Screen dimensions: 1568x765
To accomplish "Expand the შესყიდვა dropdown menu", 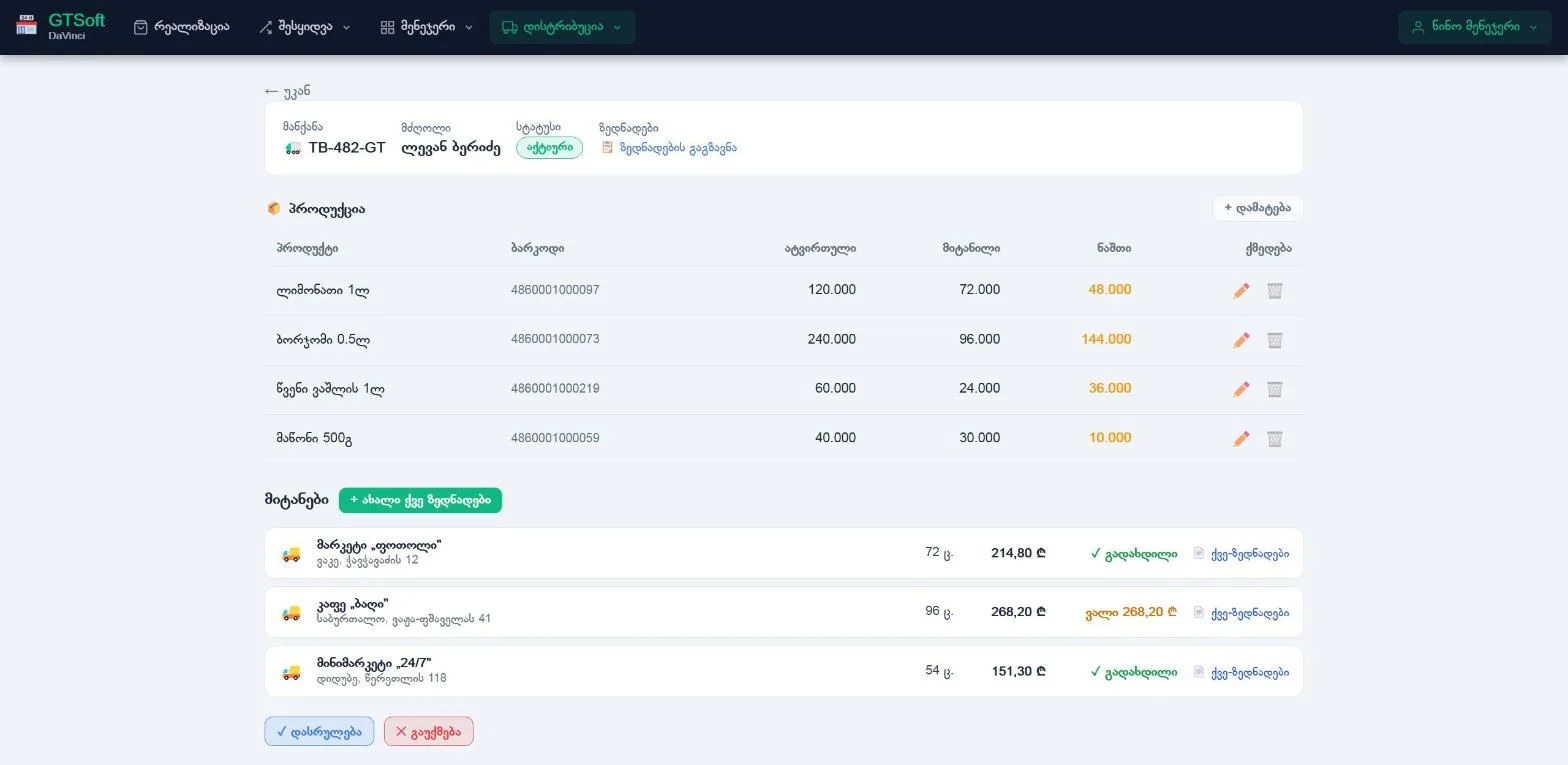I will click(x=304, y=27).
